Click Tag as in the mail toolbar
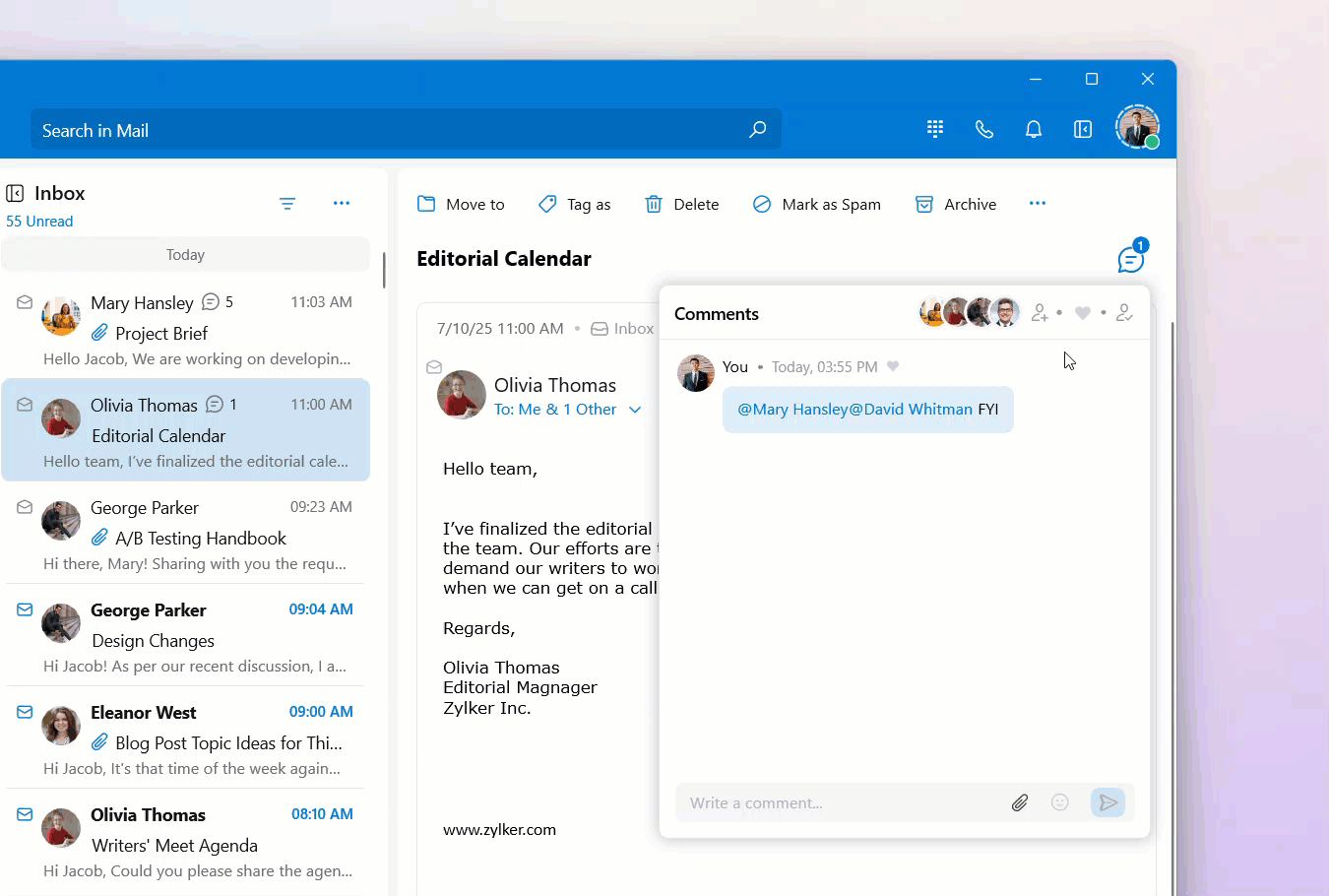The height and width of the screenshot is (896, 1329). 575,204
